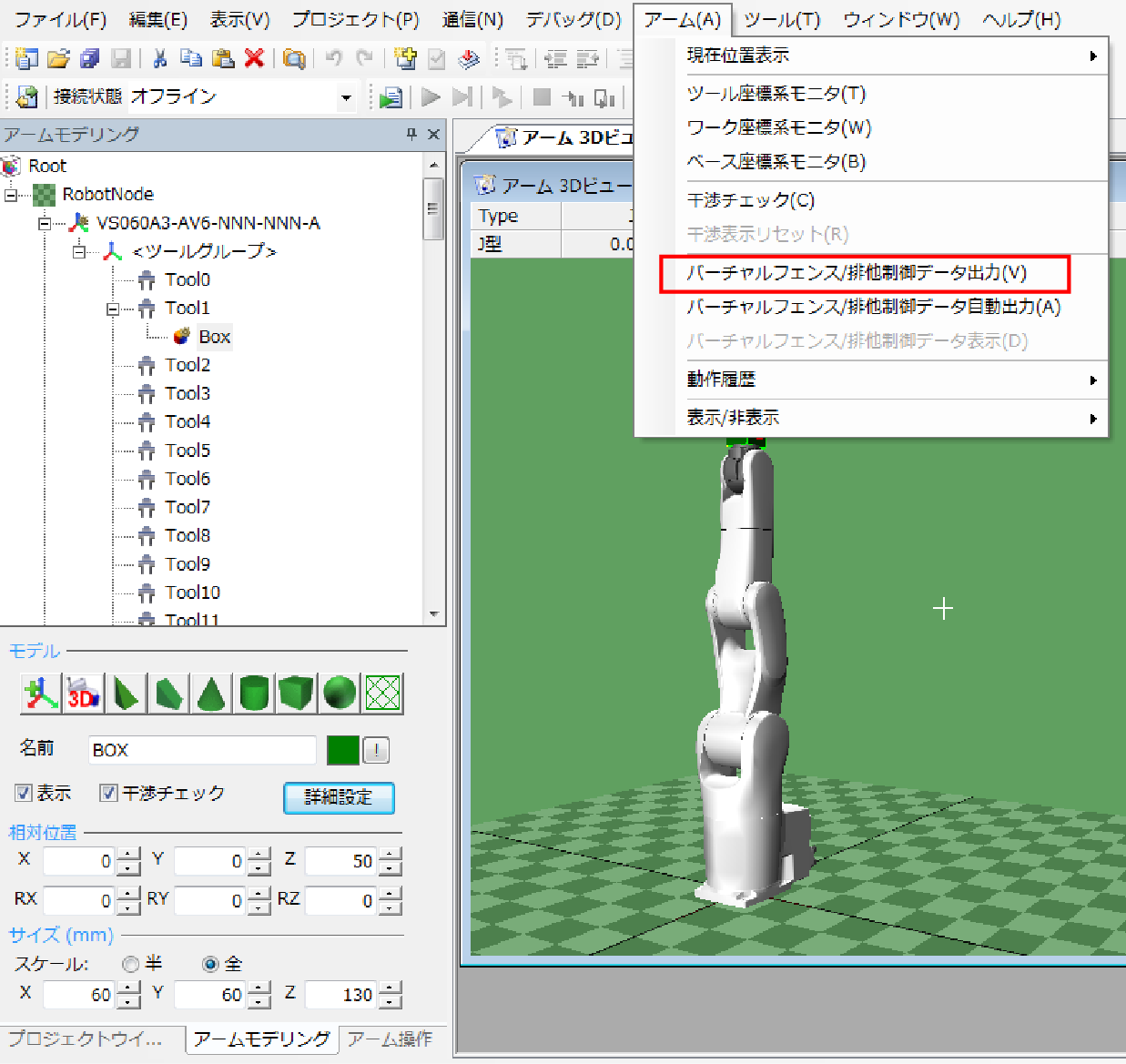Click the 名前 input field containing BOX
This screenshot has width=1126, height=1064.
[201, 750]
